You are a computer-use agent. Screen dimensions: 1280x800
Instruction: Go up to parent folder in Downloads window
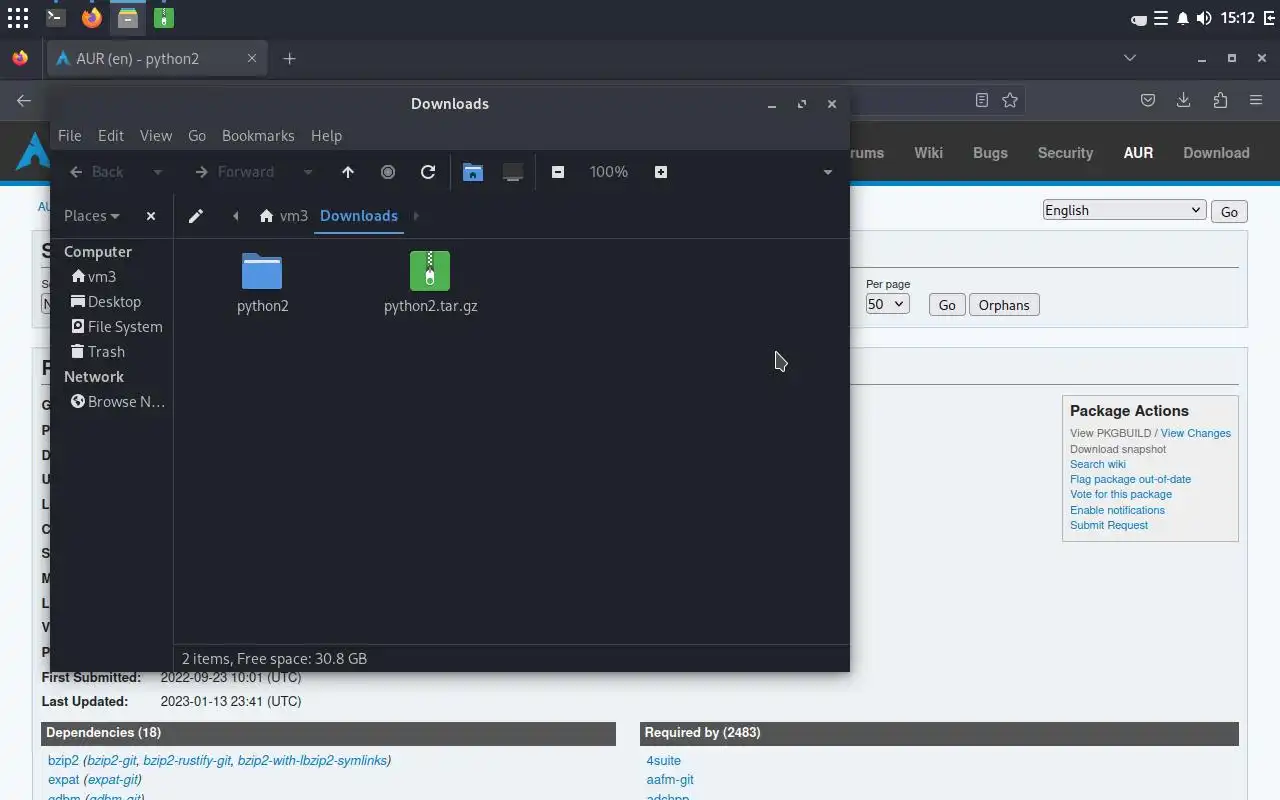(x=348, y=172)
